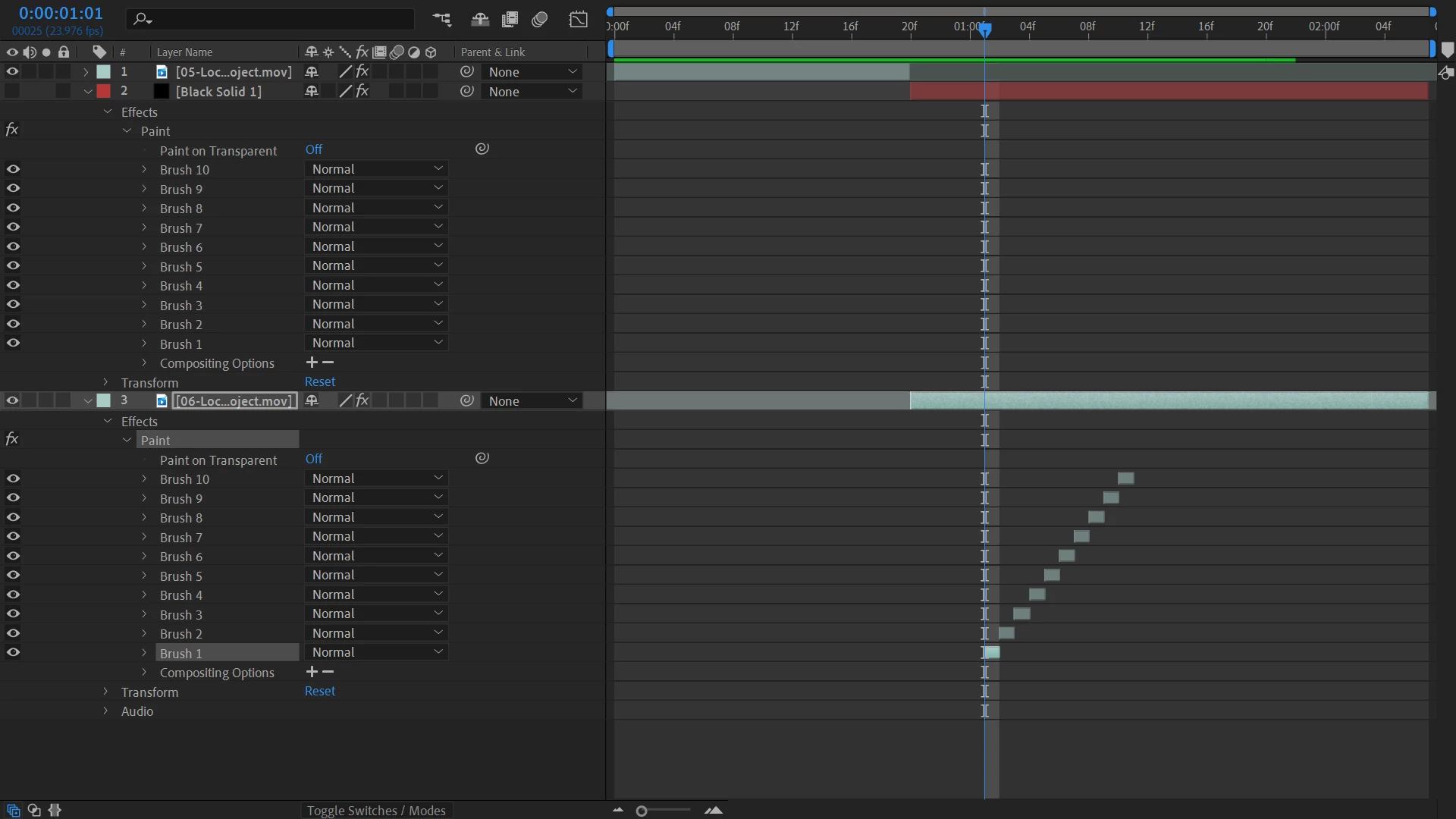Open the Graph Editor
The image size is (1456, 819).
pos(579,19)
